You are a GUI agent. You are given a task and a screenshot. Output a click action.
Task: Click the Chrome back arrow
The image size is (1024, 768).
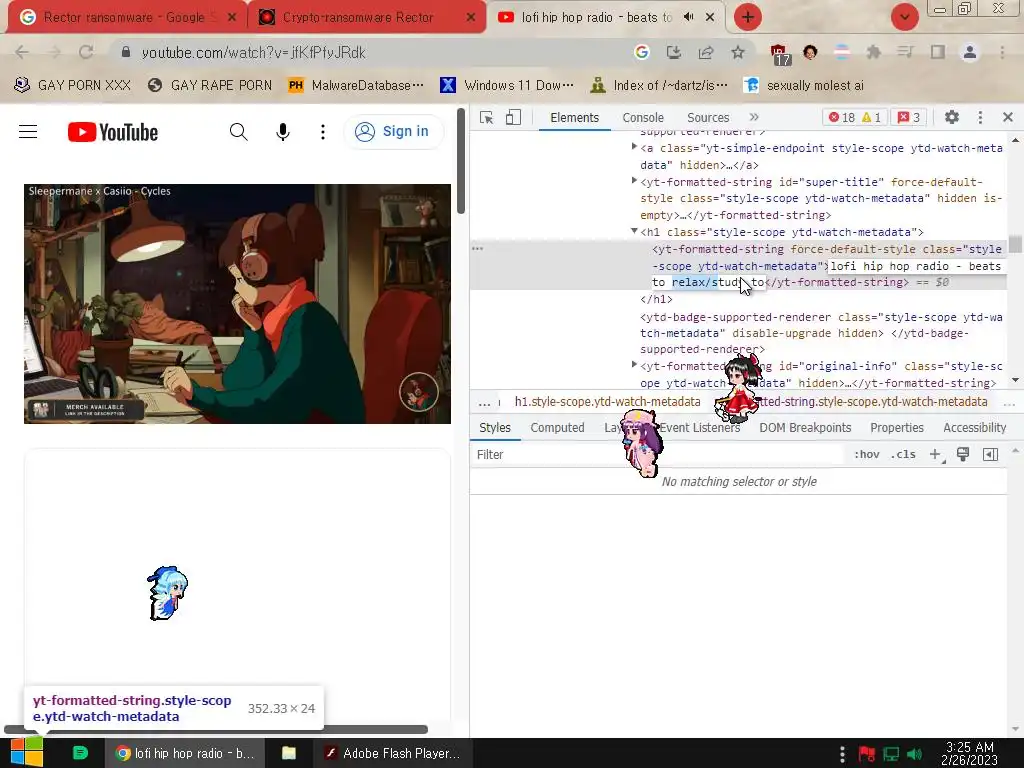pos(22,52)
